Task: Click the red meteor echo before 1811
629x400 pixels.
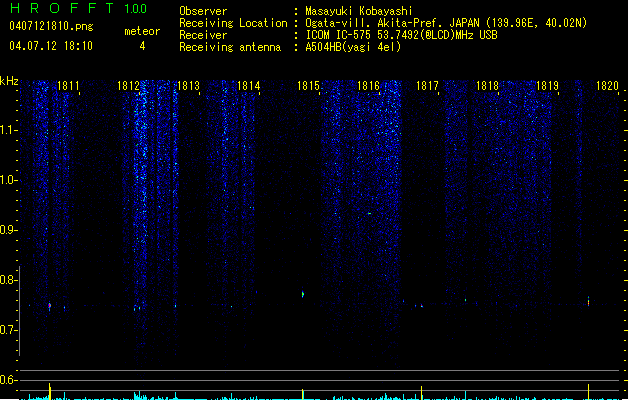Action: 50,306
